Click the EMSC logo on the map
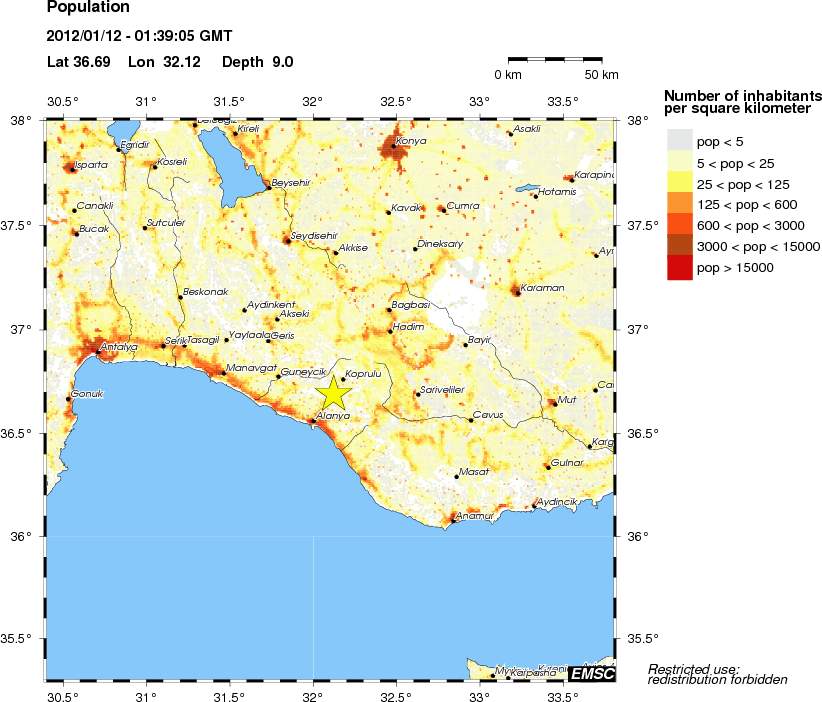 [x=591, y=673]
